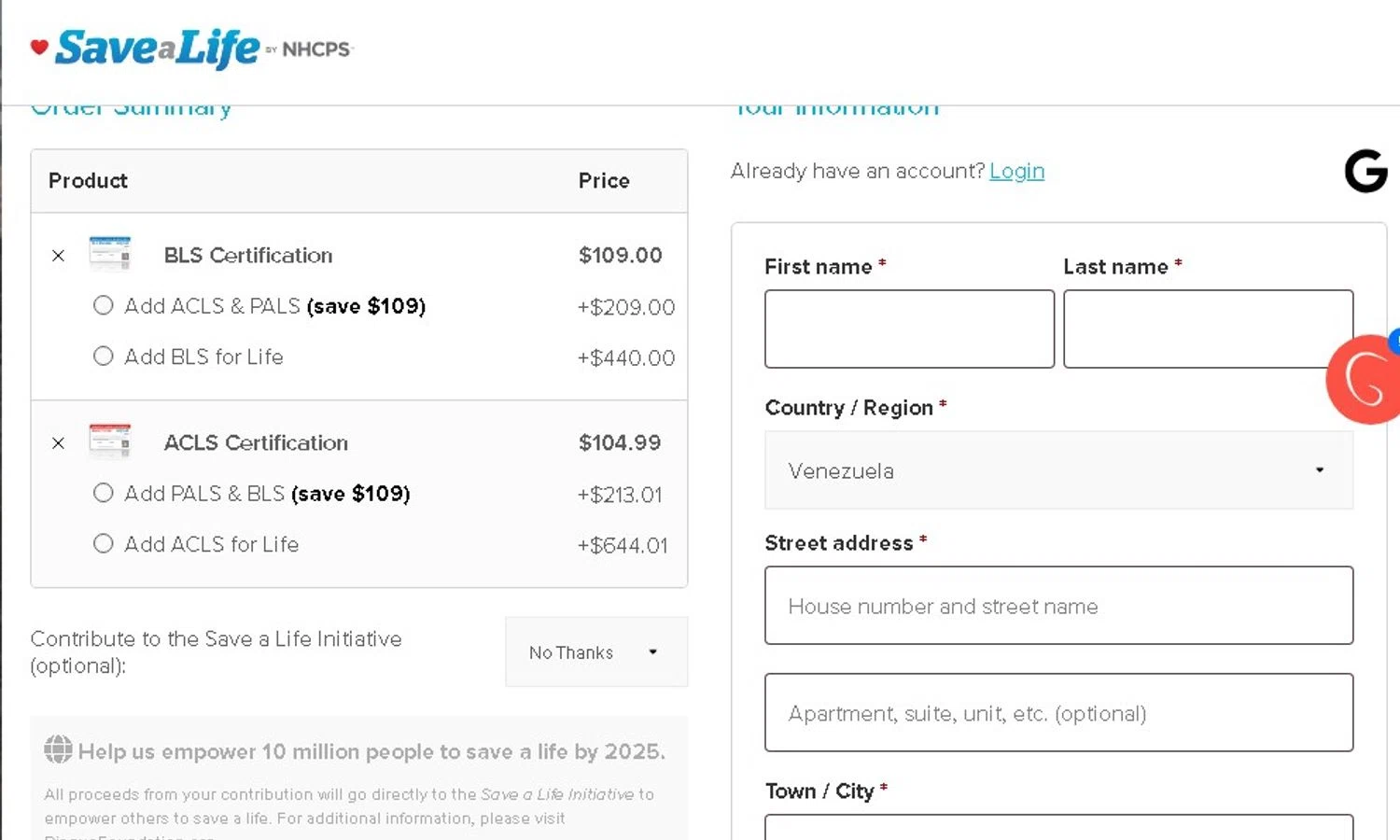This screenshot has width=1400, height=840.
Task: Open the red floating chat widget
Action: pyautogui.click(x=1365, y=380)
